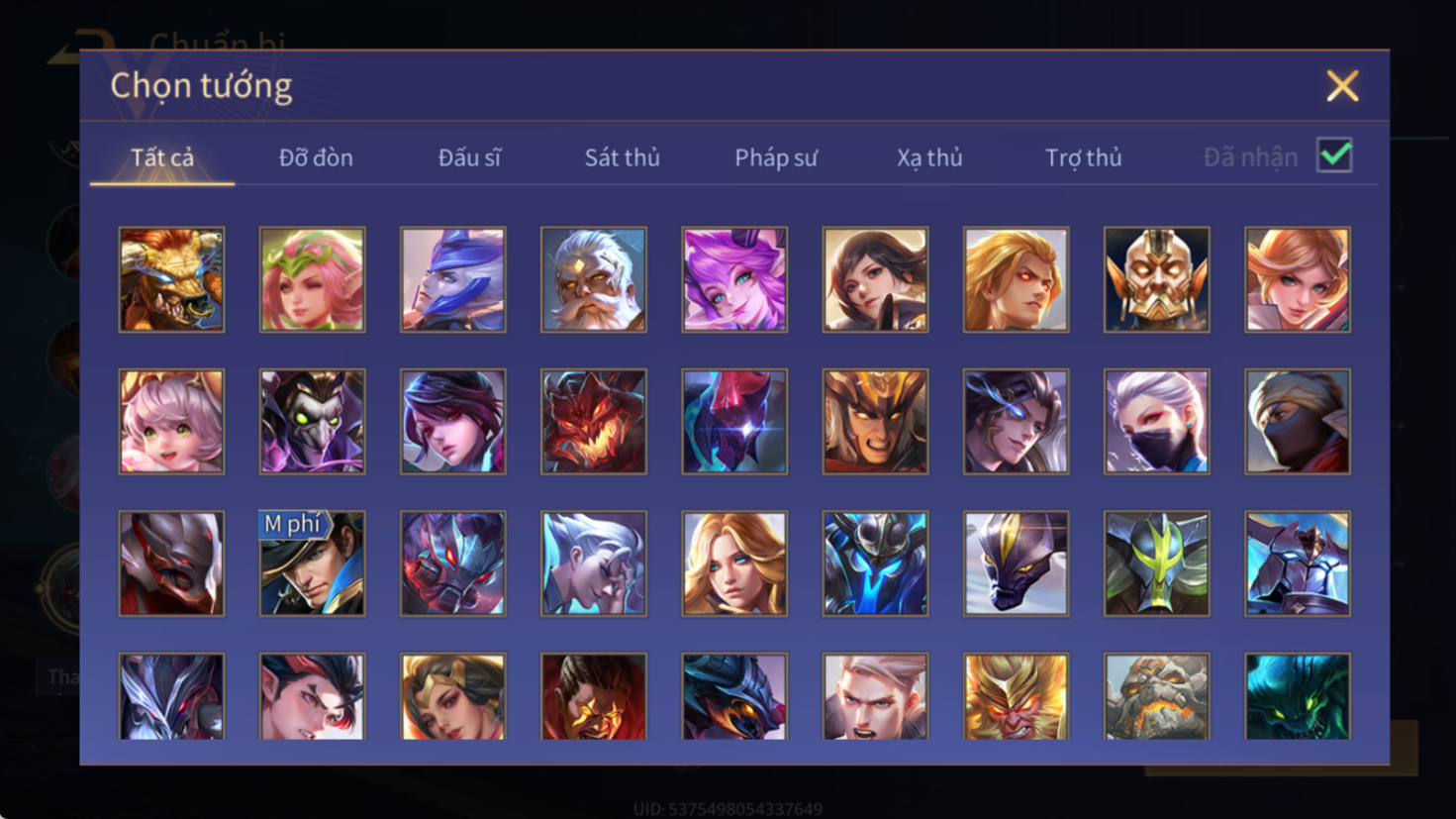
Task: Close the 'Chọn tướng' dialog
Action: coord(1342,86)
